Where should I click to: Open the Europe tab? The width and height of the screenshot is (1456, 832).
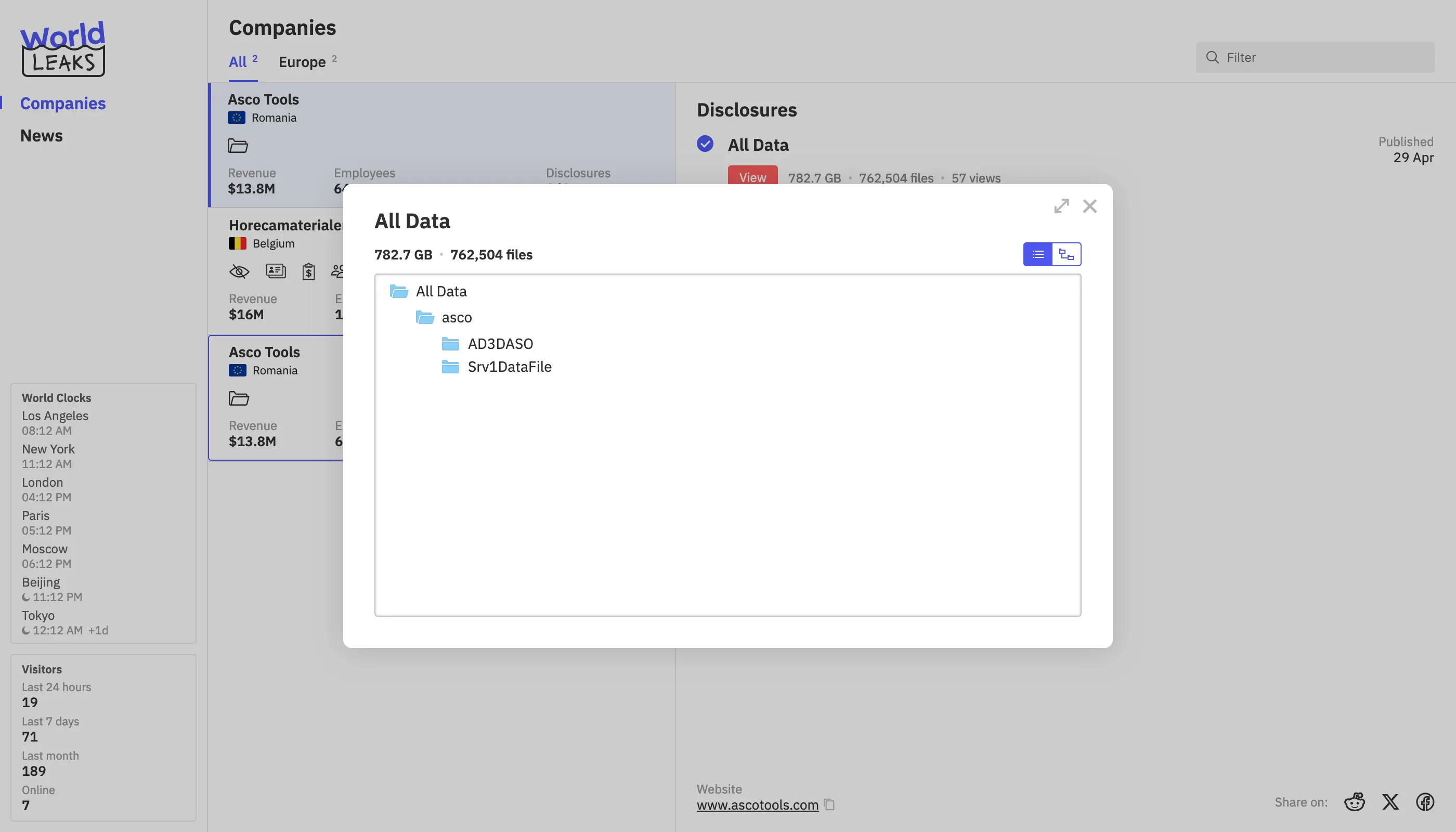point(302,62)
